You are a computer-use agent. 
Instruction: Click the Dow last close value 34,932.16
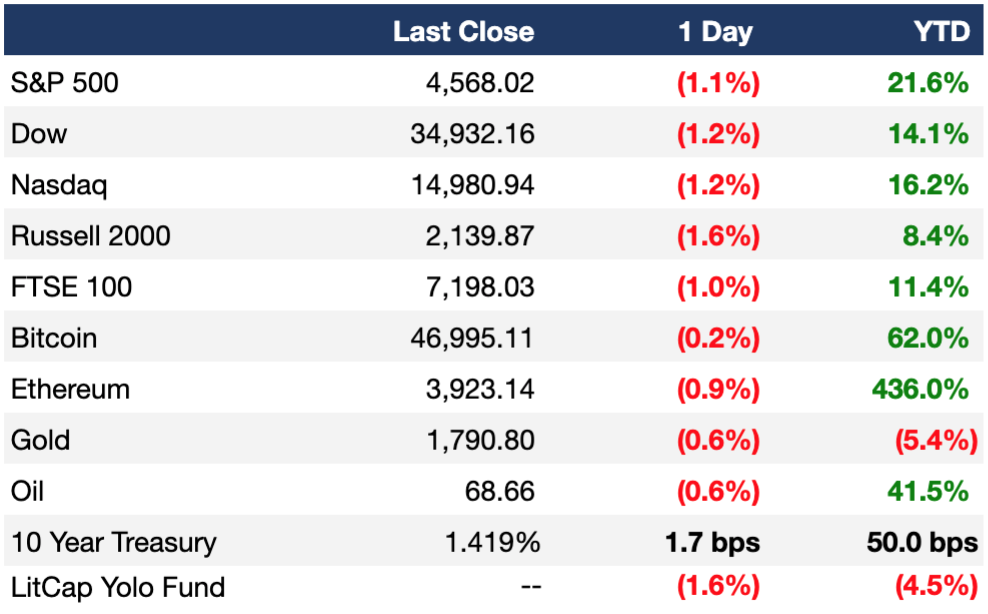472,134
